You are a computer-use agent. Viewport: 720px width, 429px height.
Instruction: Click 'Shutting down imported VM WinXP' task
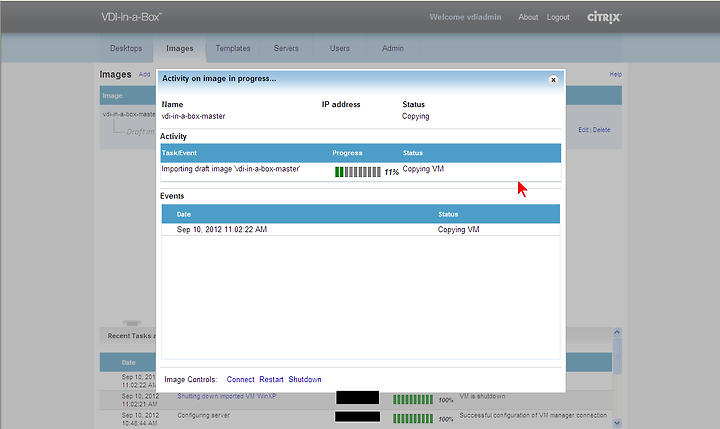click(227, 396)
